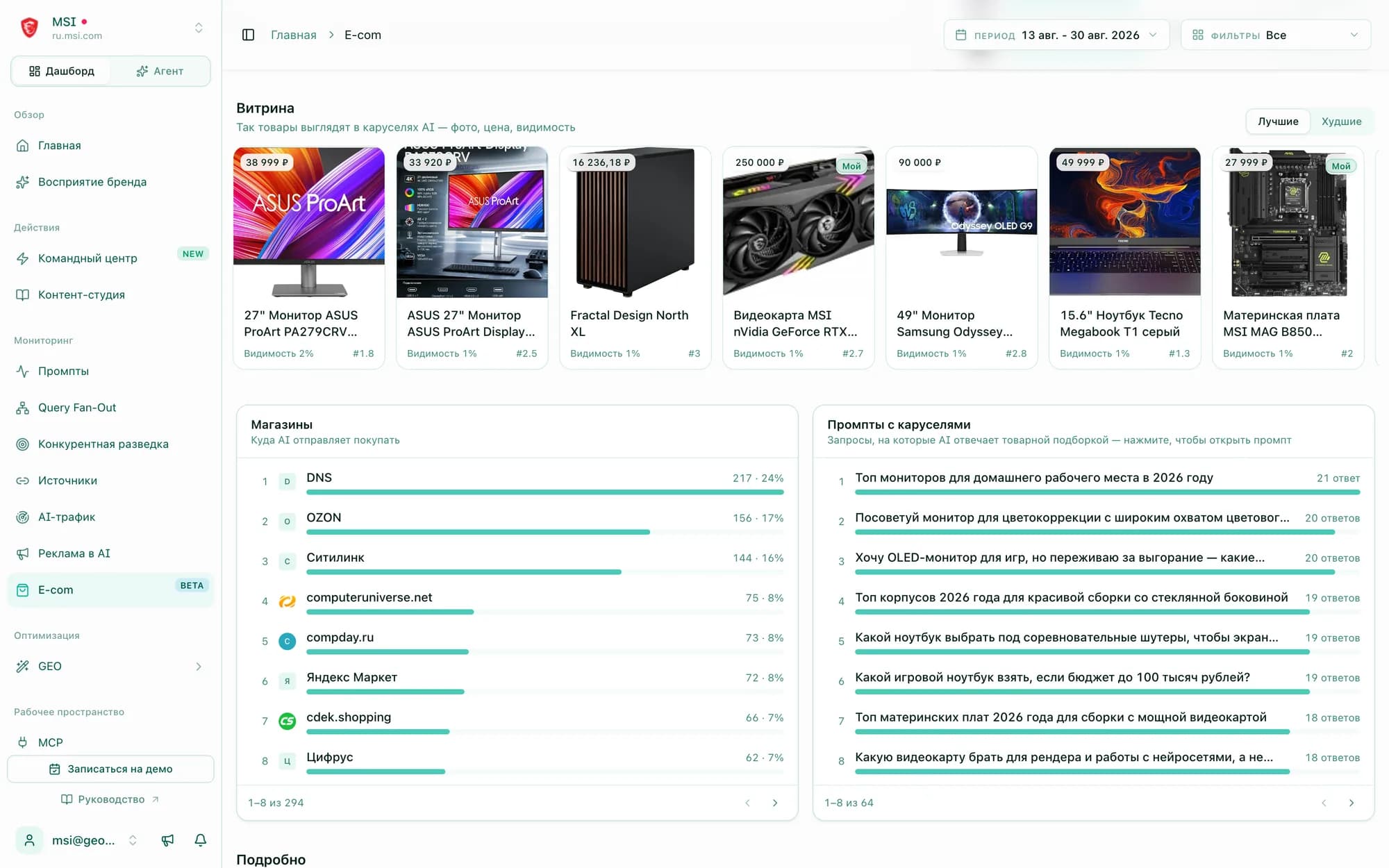Open the megaphone announcements icon

[167, 840]
